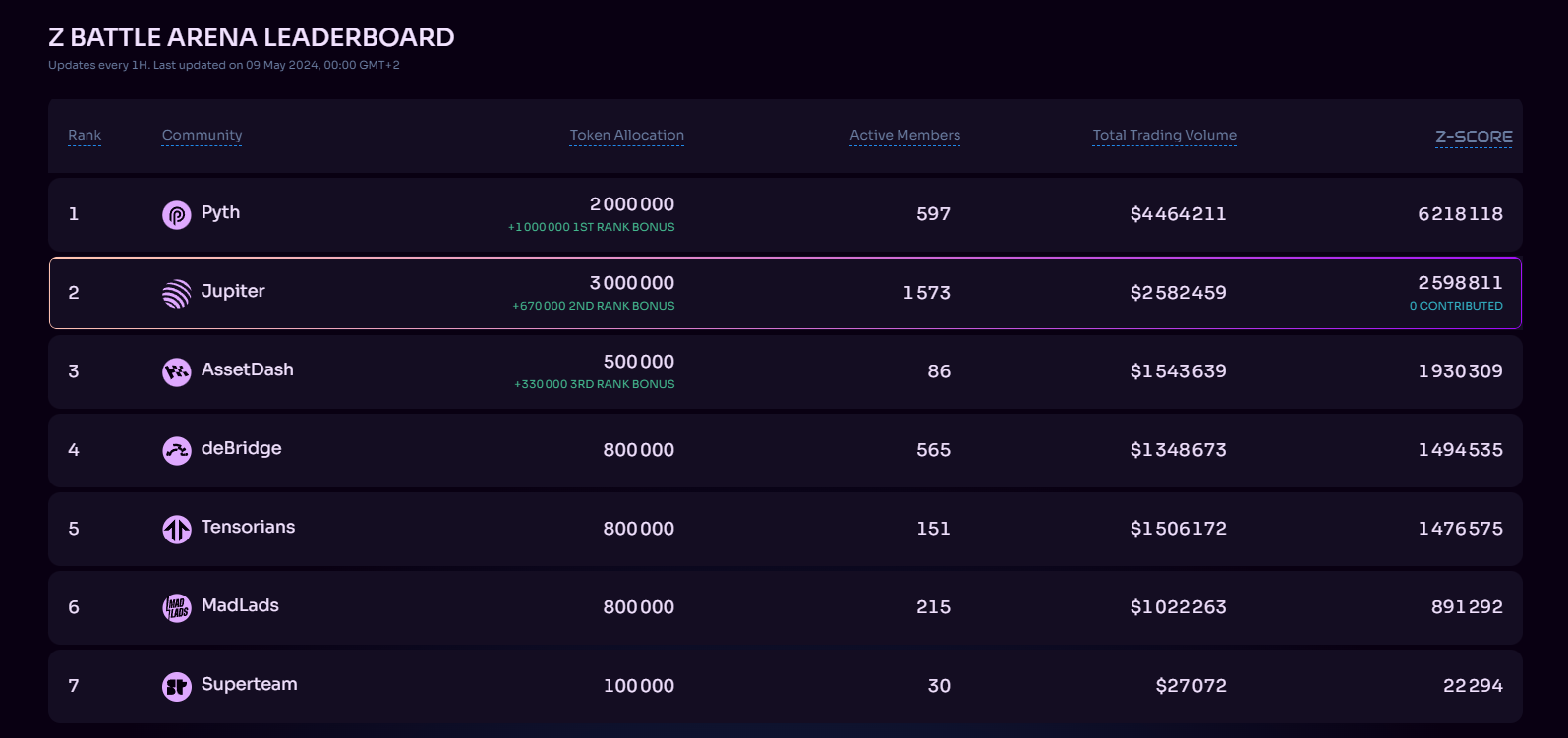Click the 0 CONTRIBUTED label
The height and width of the screenshot is (738, 1568).
[1456, 306]
